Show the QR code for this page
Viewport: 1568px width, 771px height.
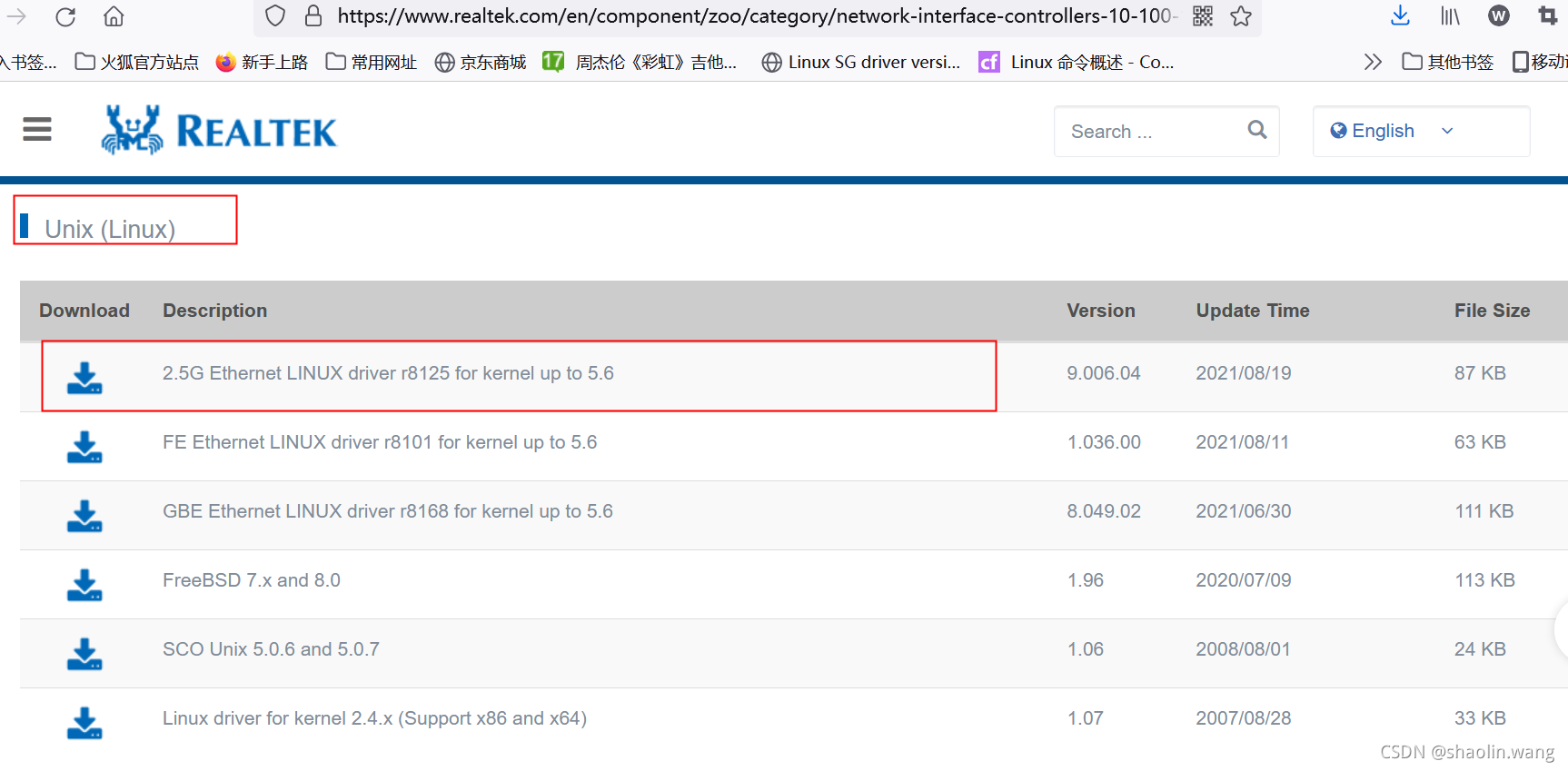click(1203, 15)
